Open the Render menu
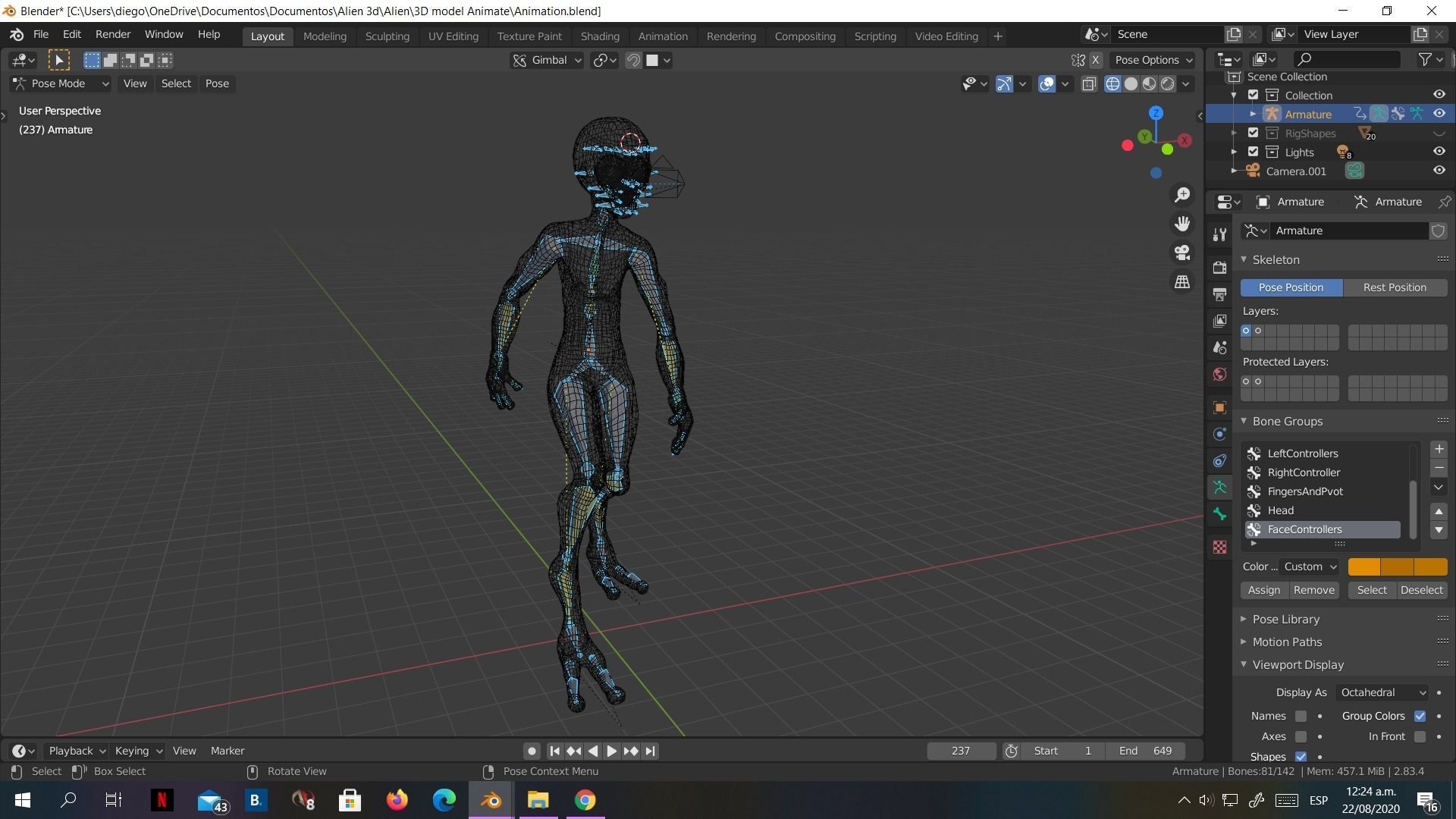Viewport: 1456px width, 819px height. (x=112, y=35)
